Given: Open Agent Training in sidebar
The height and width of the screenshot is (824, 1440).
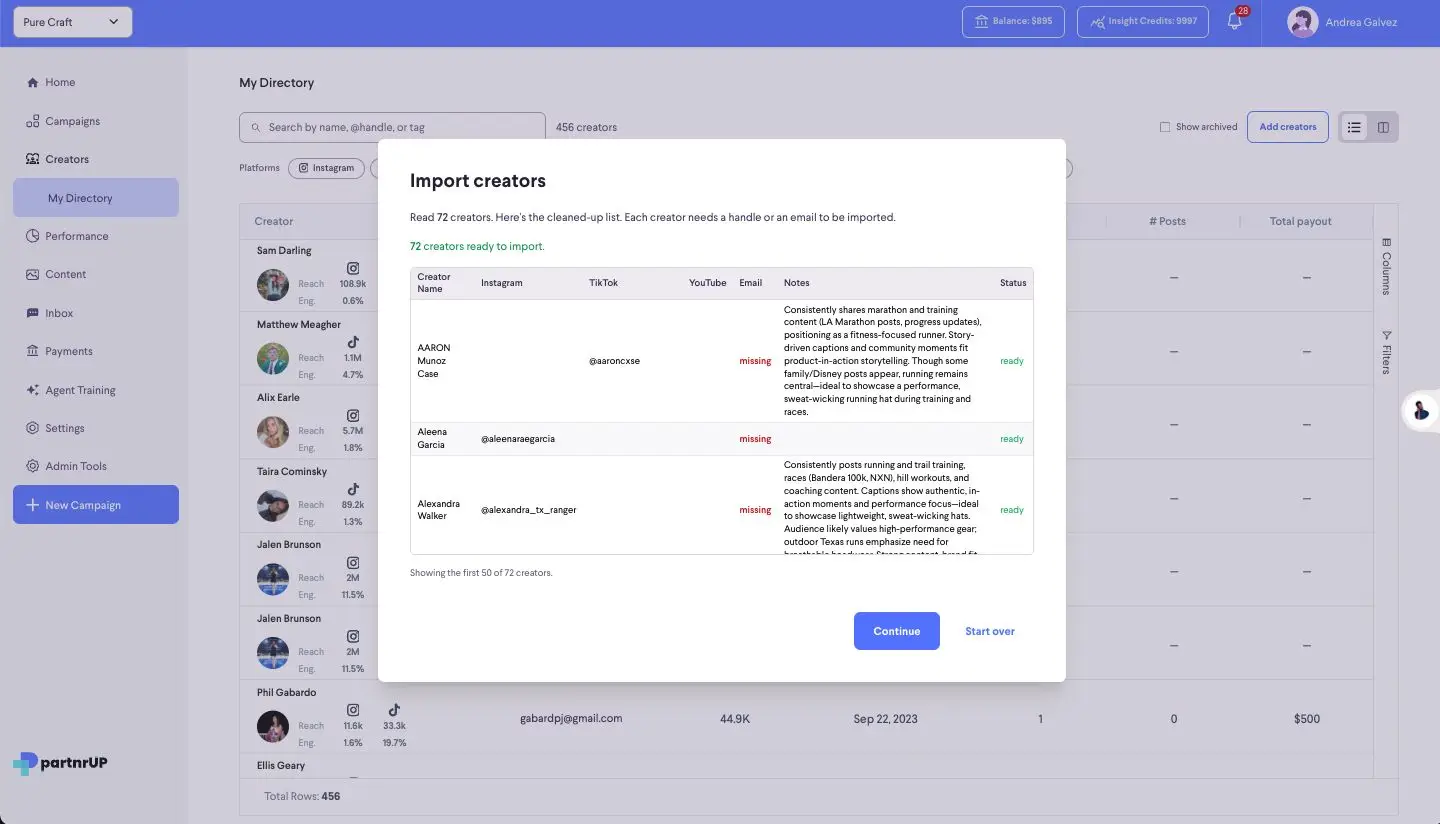Looking at the screenshot, I should (x=80, y=390).
